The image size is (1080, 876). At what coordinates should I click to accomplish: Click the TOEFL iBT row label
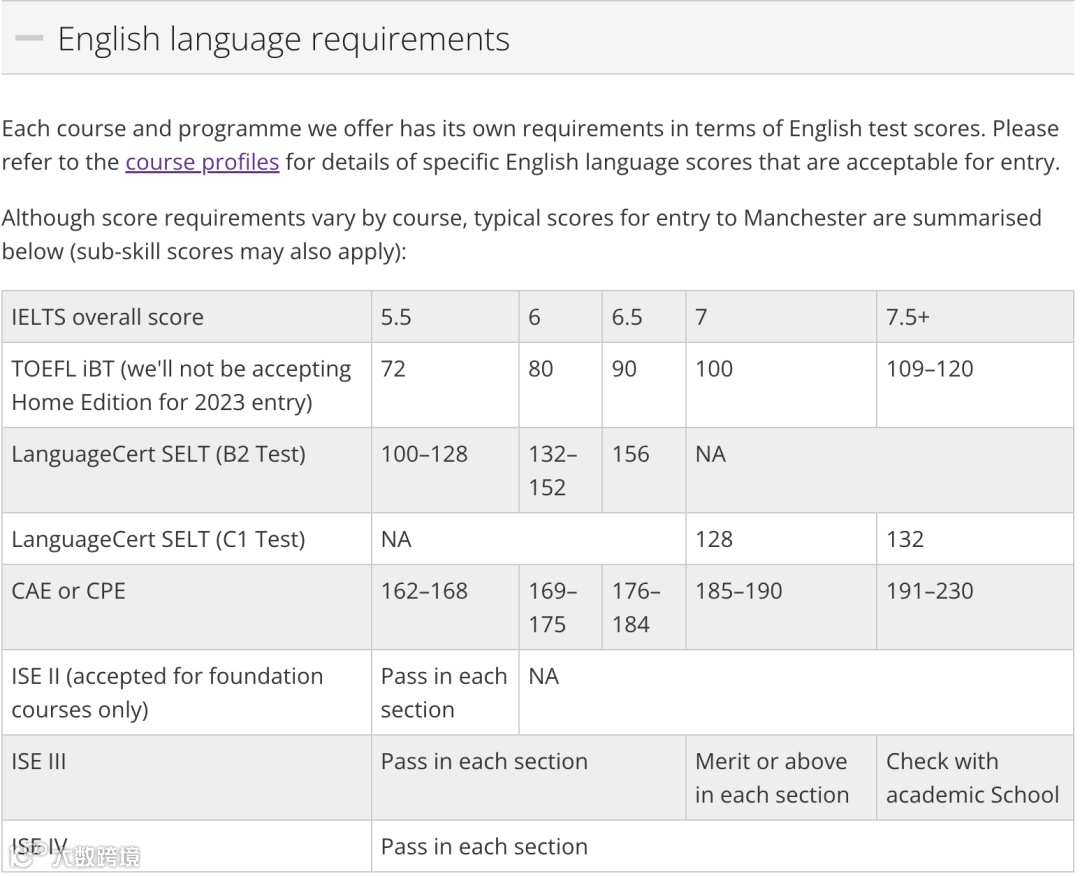pyautogui.click(x=181, y=385)
